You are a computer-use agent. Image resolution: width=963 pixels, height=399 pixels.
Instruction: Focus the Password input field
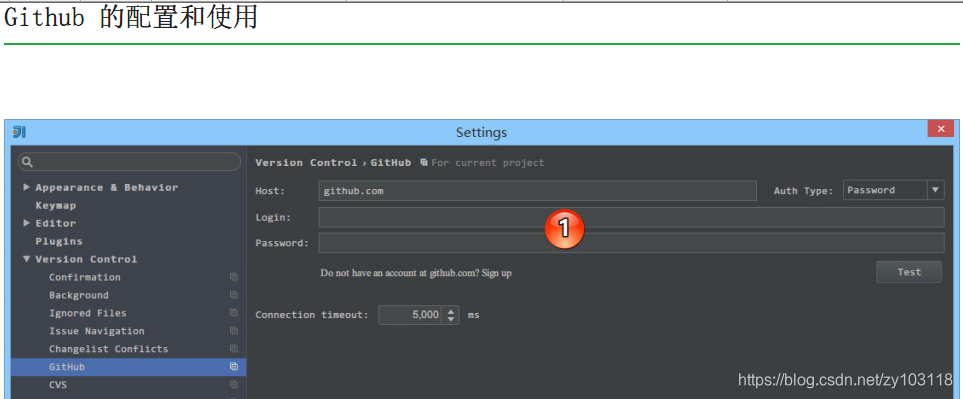click(x=631, y=242)
